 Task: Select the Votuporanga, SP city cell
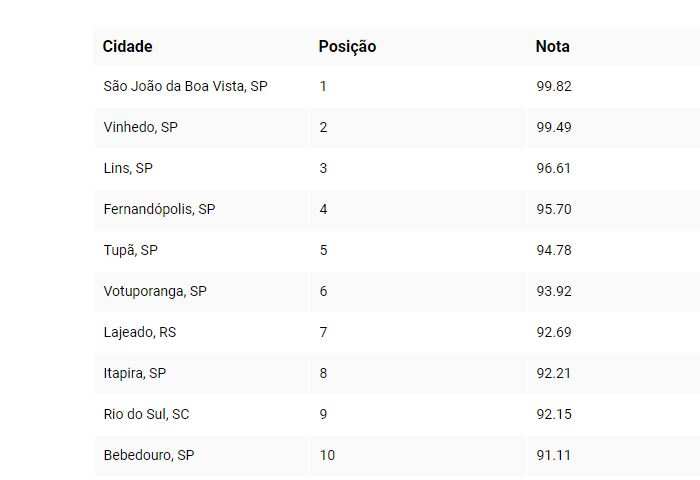tap(155, 291)
